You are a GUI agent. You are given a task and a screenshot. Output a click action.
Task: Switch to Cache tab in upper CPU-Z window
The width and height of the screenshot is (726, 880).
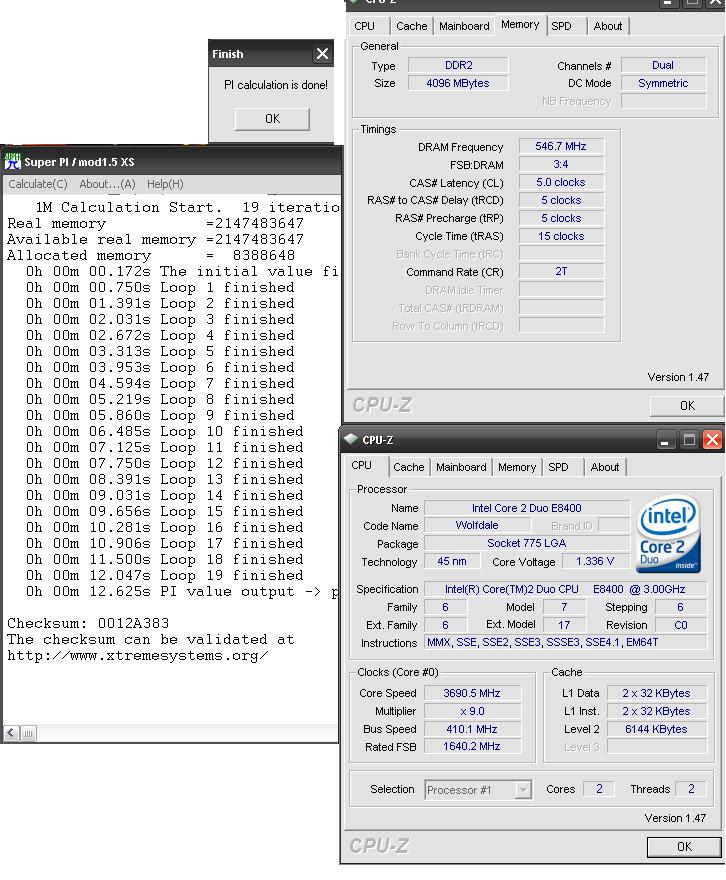[x=411, y=26]
